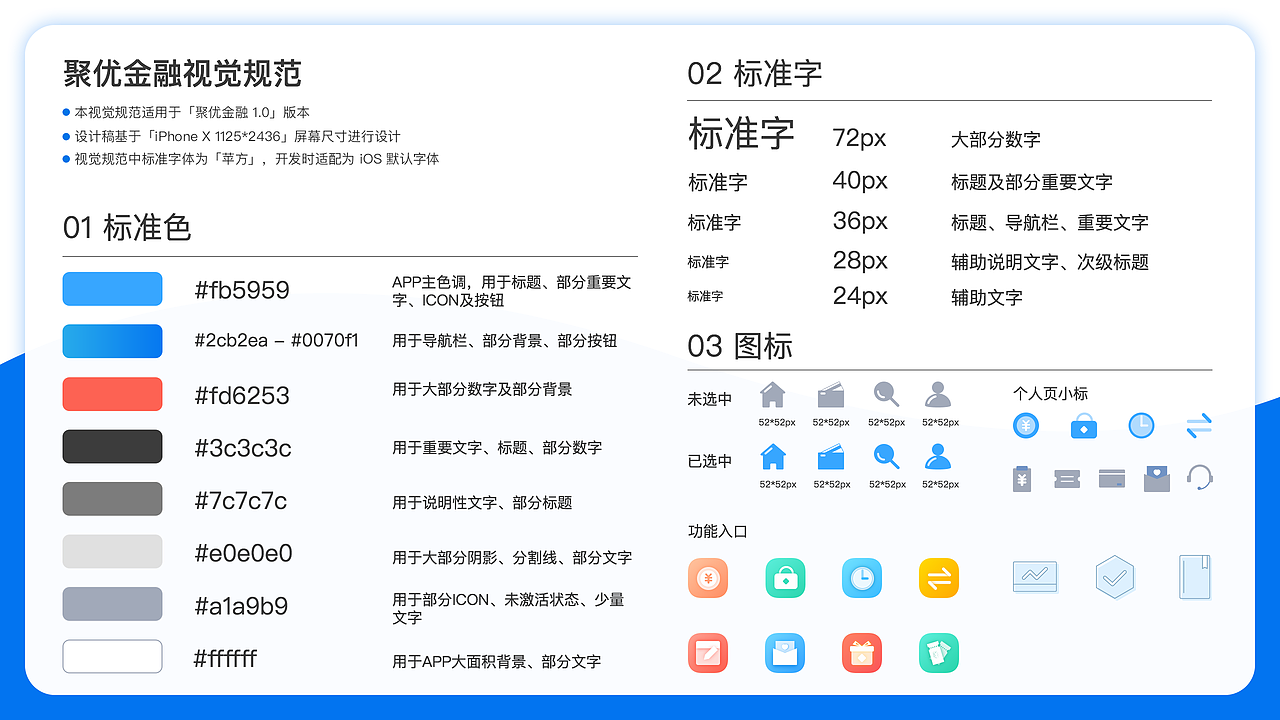Image resolution: width=1280 pixels, height=720 pixels.
Task: Click the largest 标准字 sample text
Action: 742,133
